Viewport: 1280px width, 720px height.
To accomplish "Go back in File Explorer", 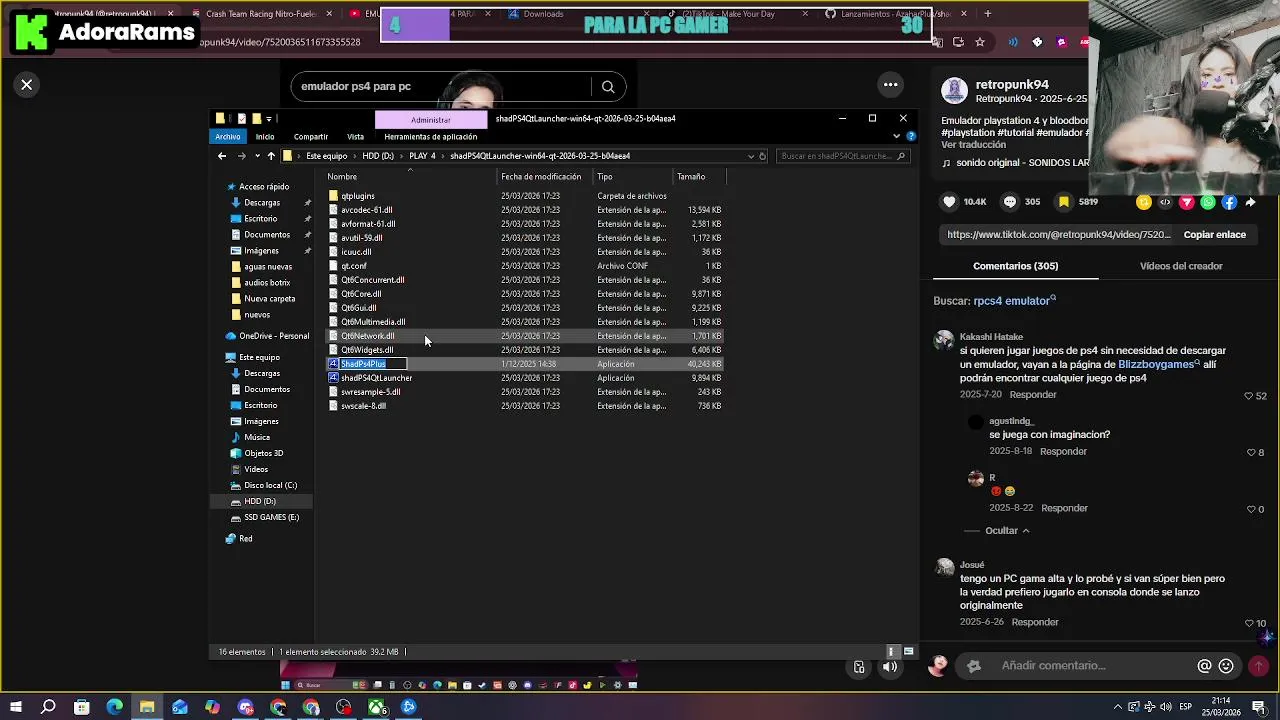I will [x=222, y=156].
